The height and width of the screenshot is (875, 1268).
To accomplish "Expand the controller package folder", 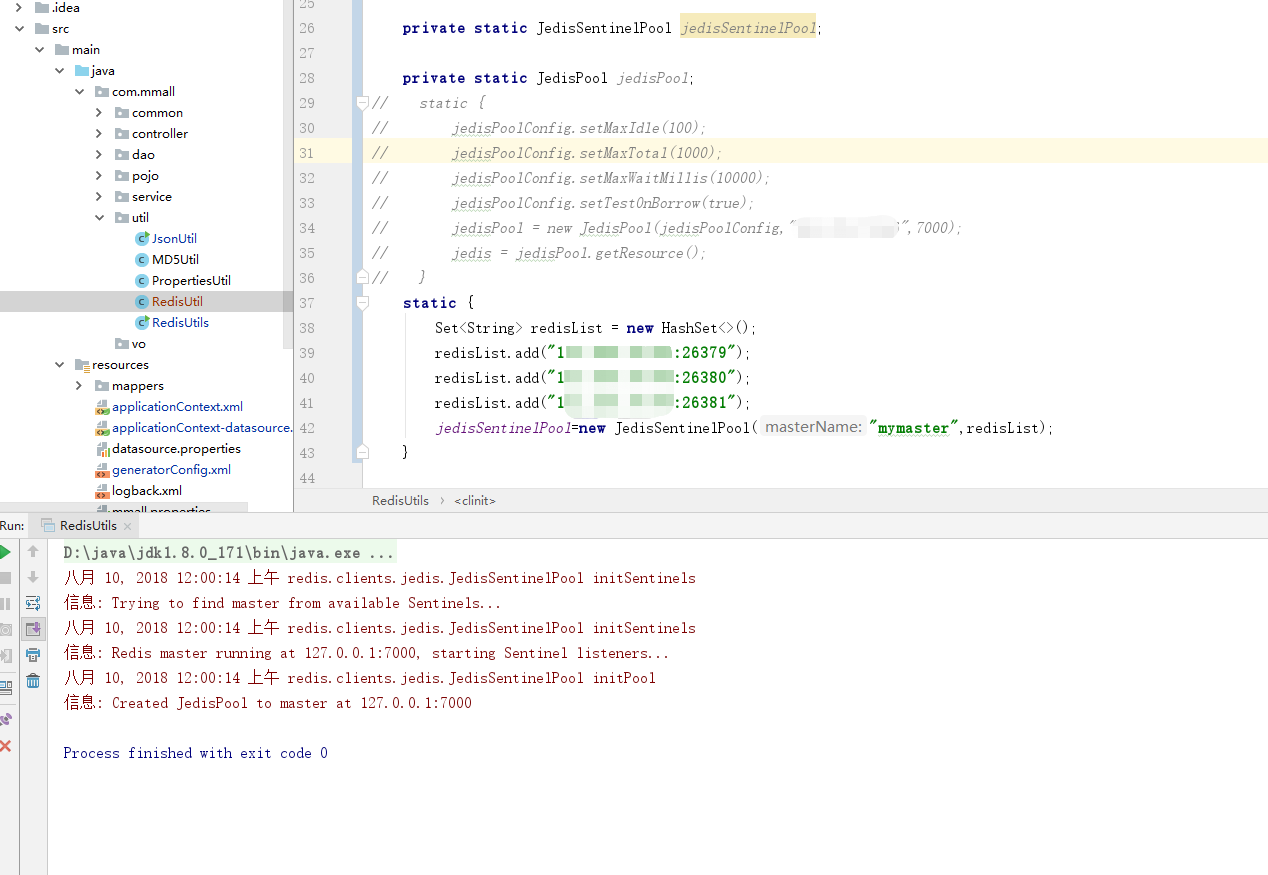I will coord(99,134).
